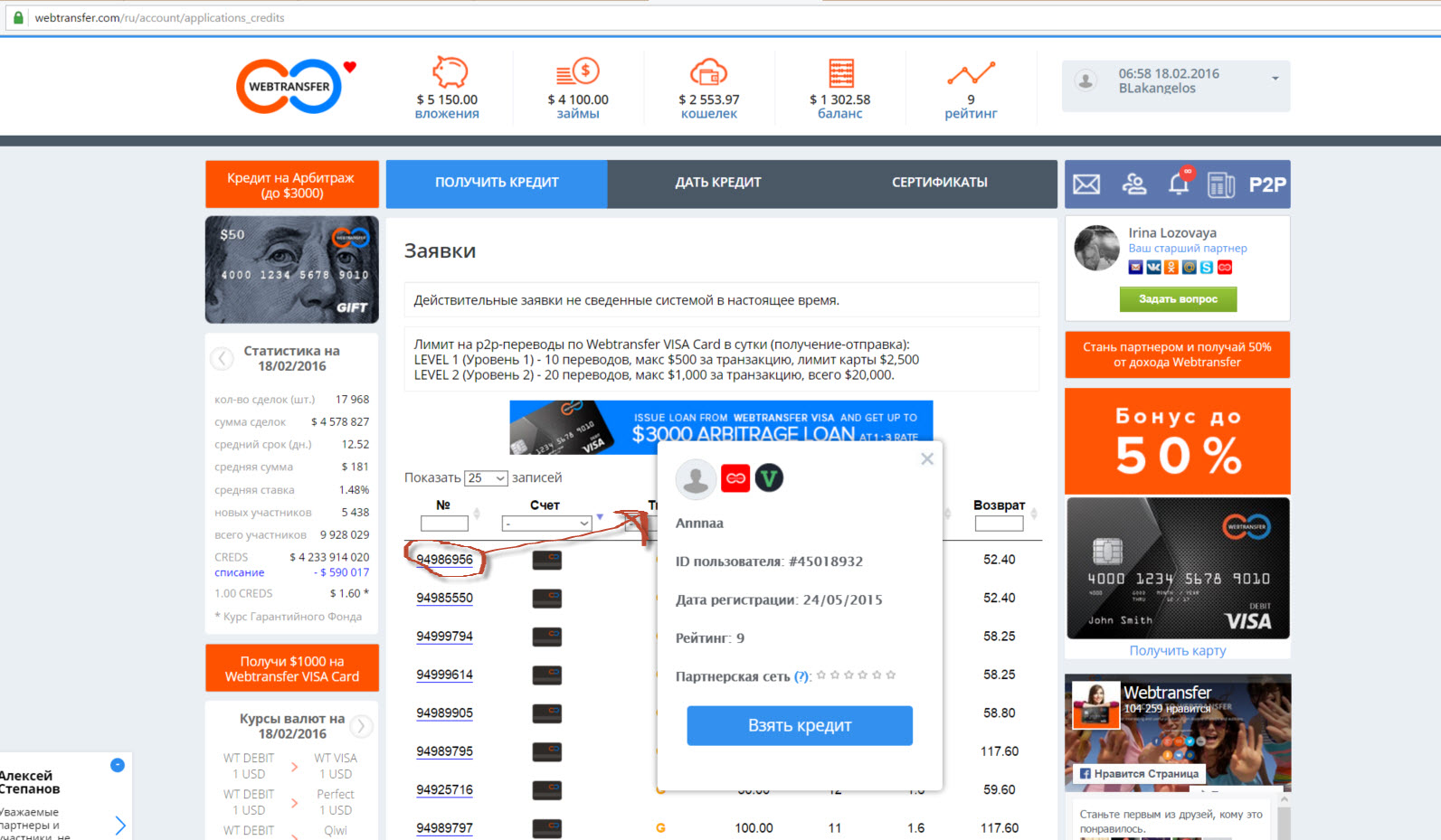Open messages envelope icon in blue toolbar

1086,184
